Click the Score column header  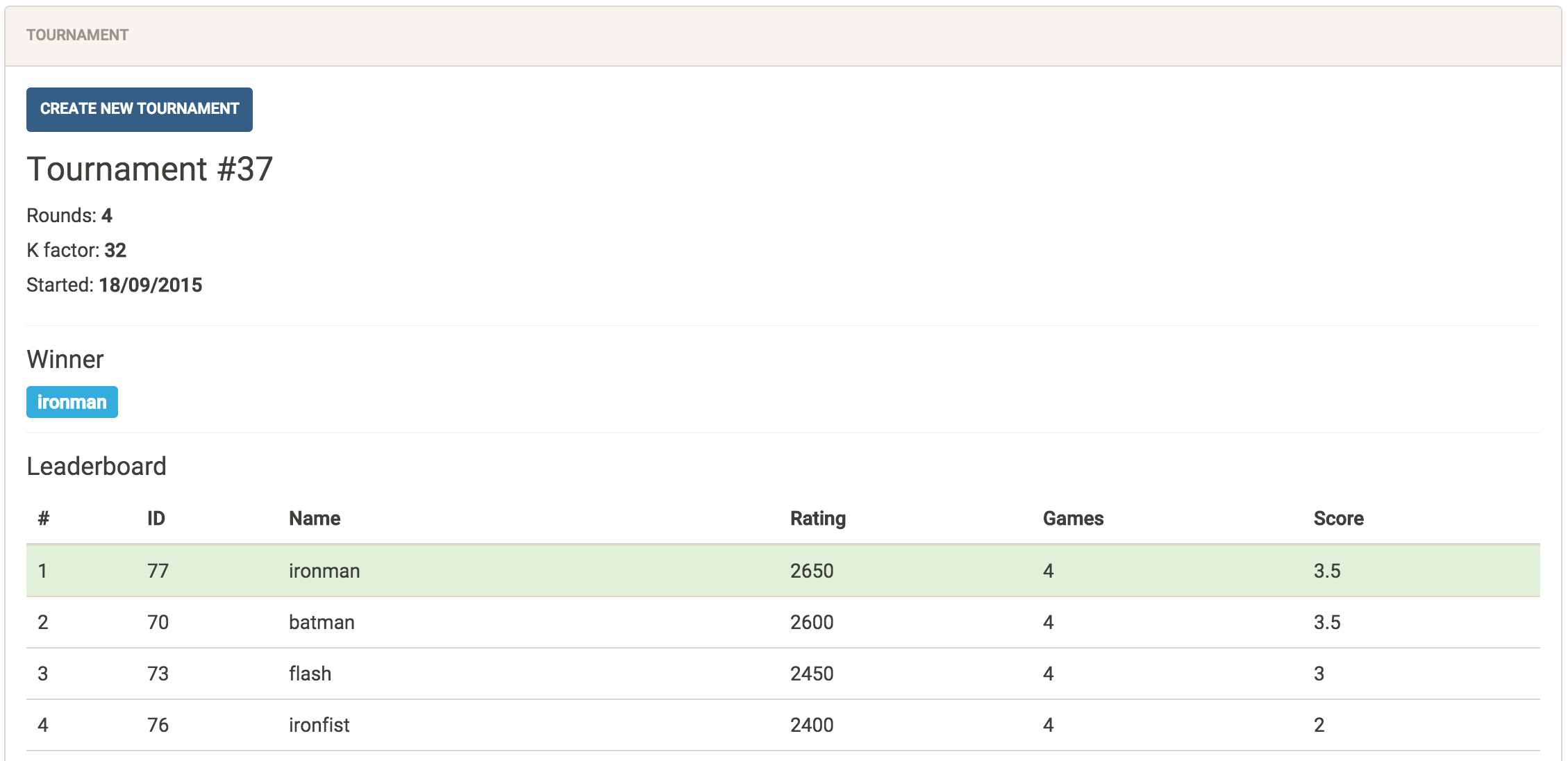click(1337, 518)
